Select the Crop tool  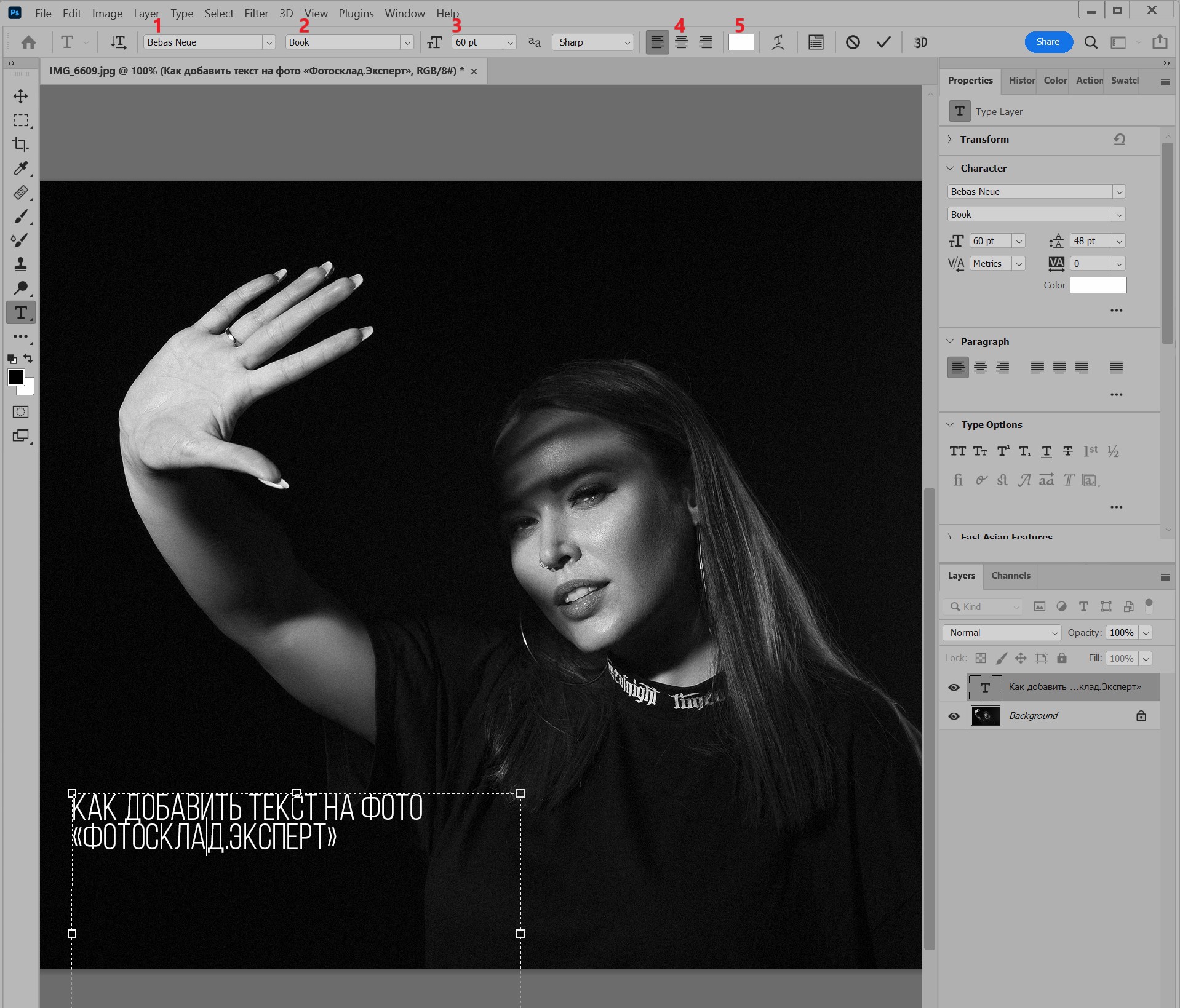click(20, 144)
